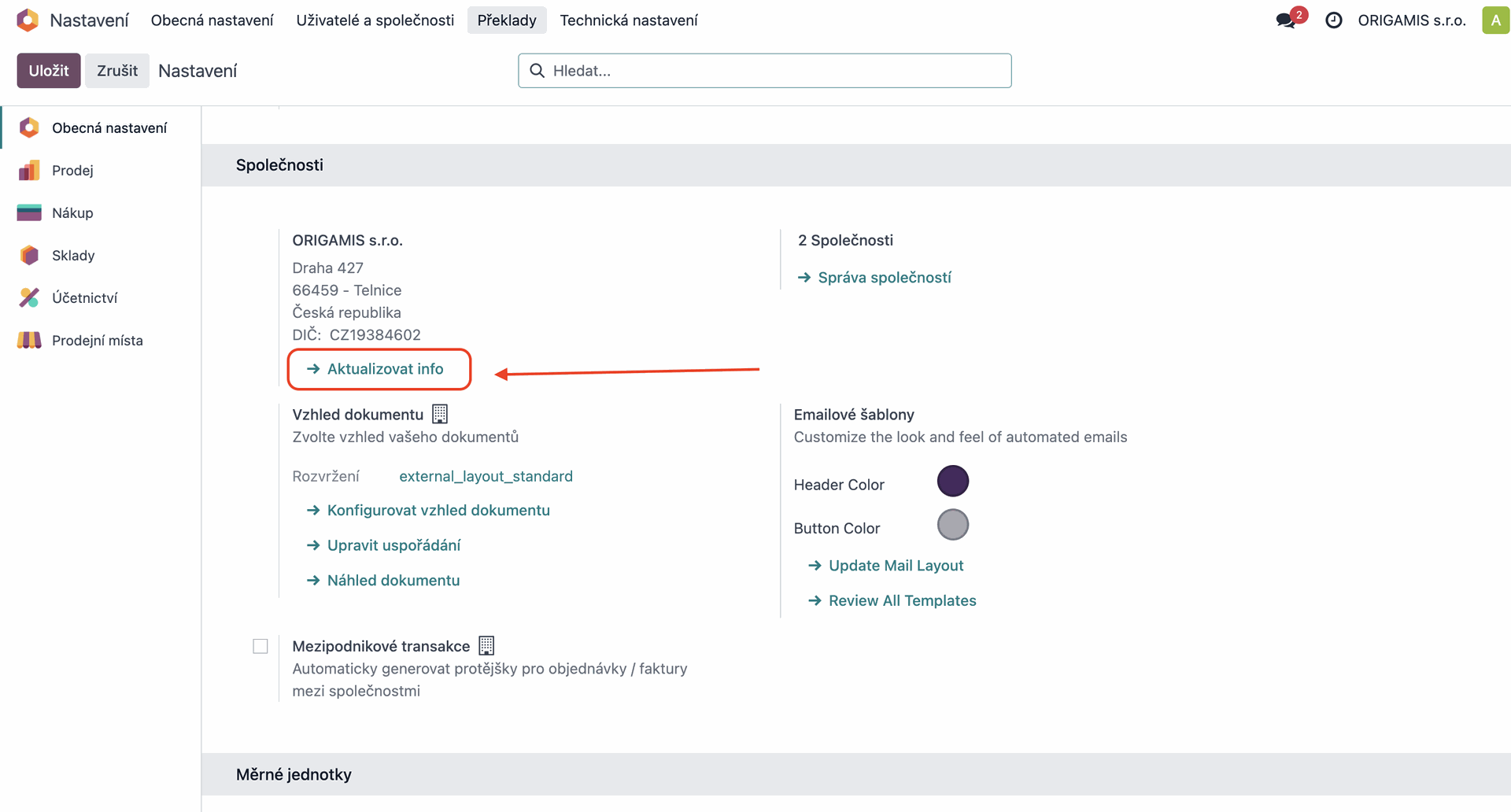This screenshot has height=812, width=1511.
Task: Open the user avatar menu
Action: pyautogui.click(x=1495, y=20)
